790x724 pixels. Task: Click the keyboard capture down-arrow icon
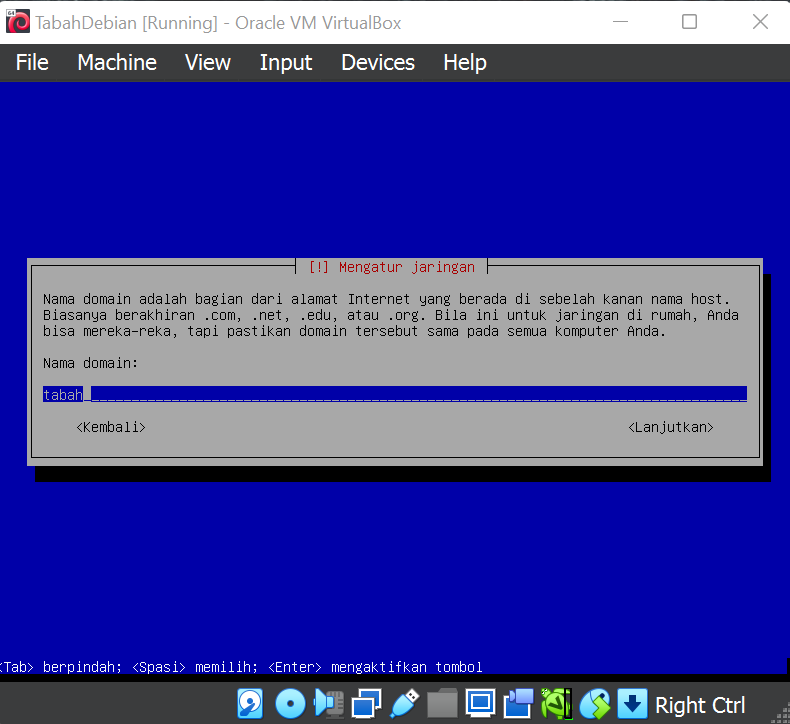pos(632,703)
